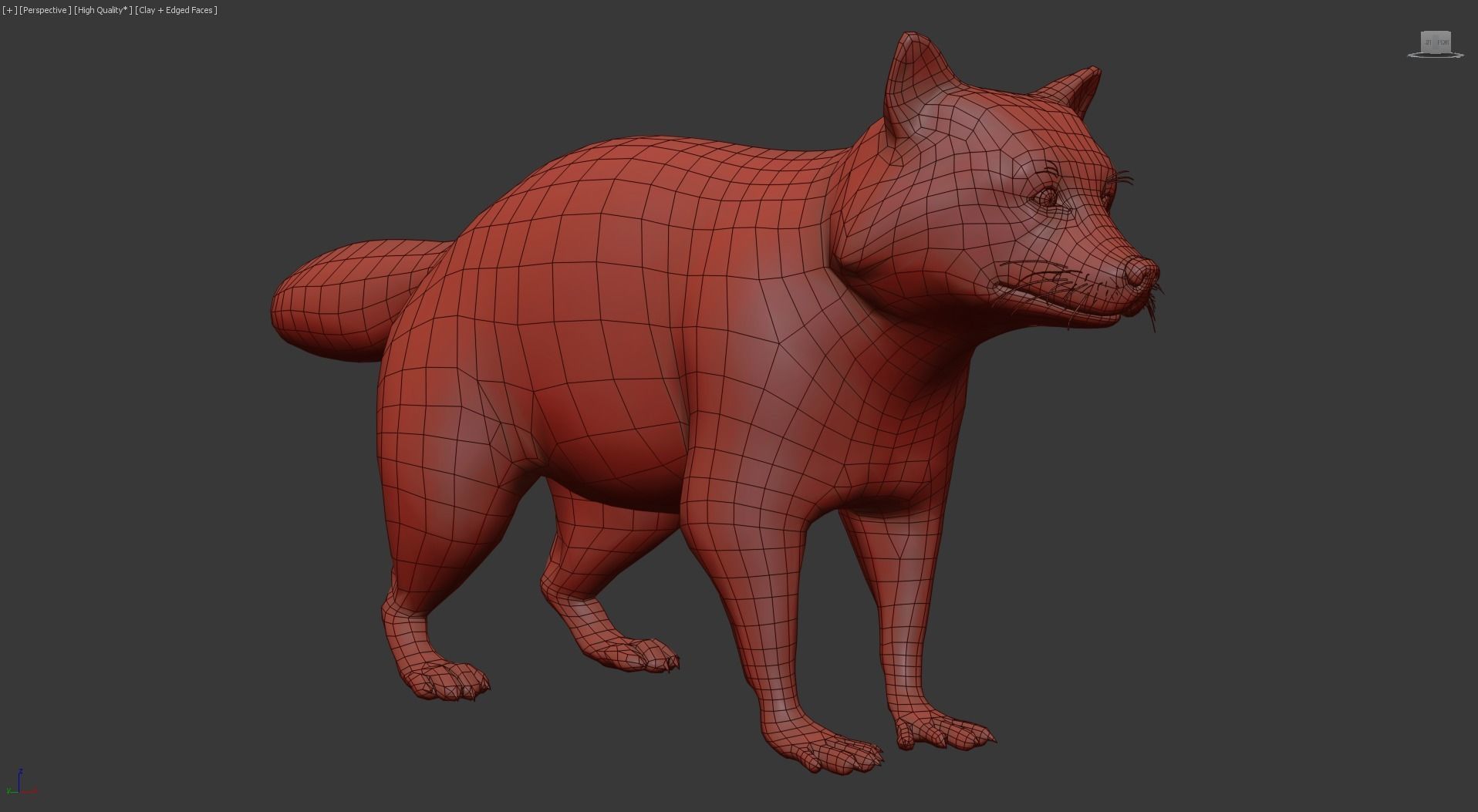Click the ViewCube navigation widget

[1435, 44]
